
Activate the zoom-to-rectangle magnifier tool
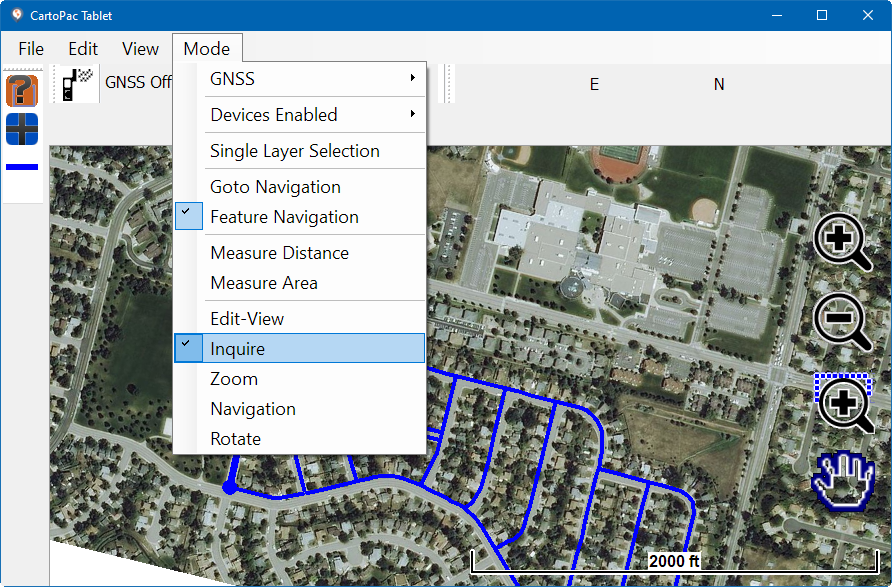[844, 402]
